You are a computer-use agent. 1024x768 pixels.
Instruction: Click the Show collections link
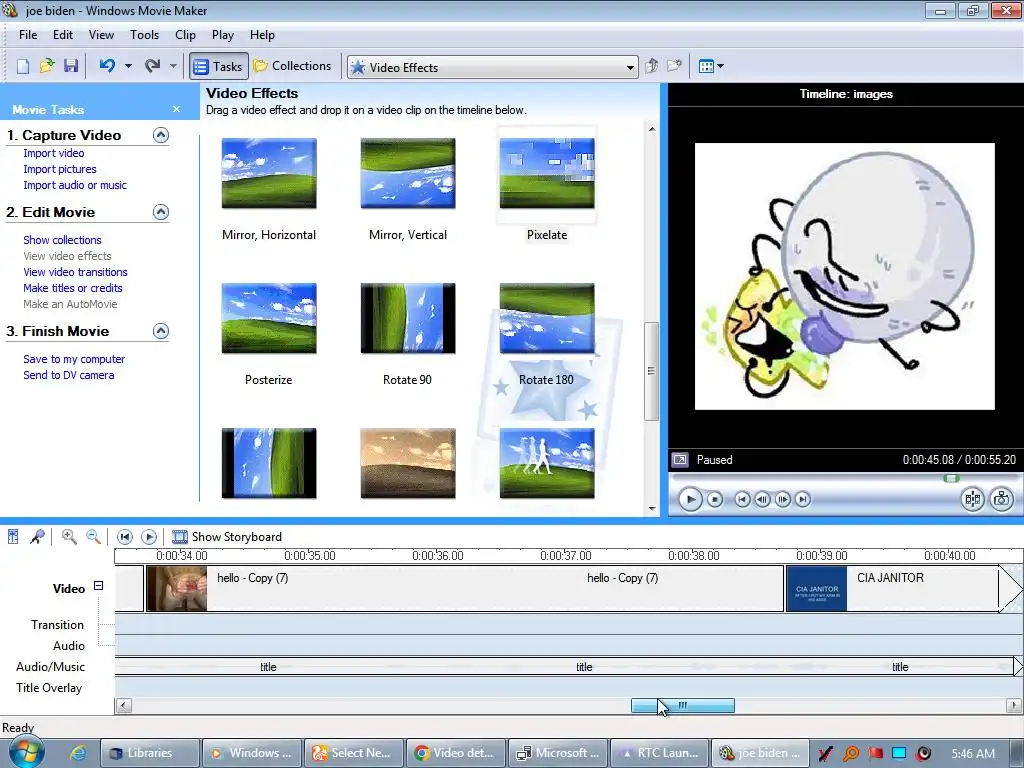click(62, 240)
